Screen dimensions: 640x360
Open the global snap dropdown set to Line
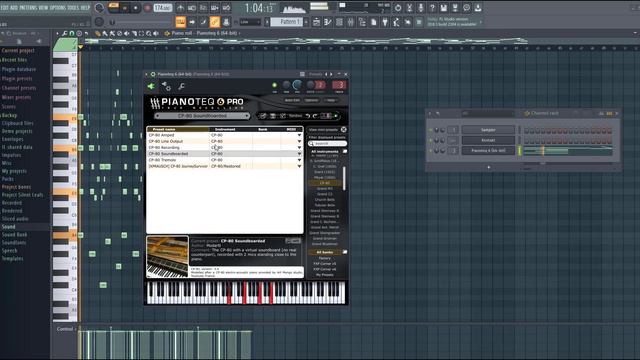coord(250,22)
